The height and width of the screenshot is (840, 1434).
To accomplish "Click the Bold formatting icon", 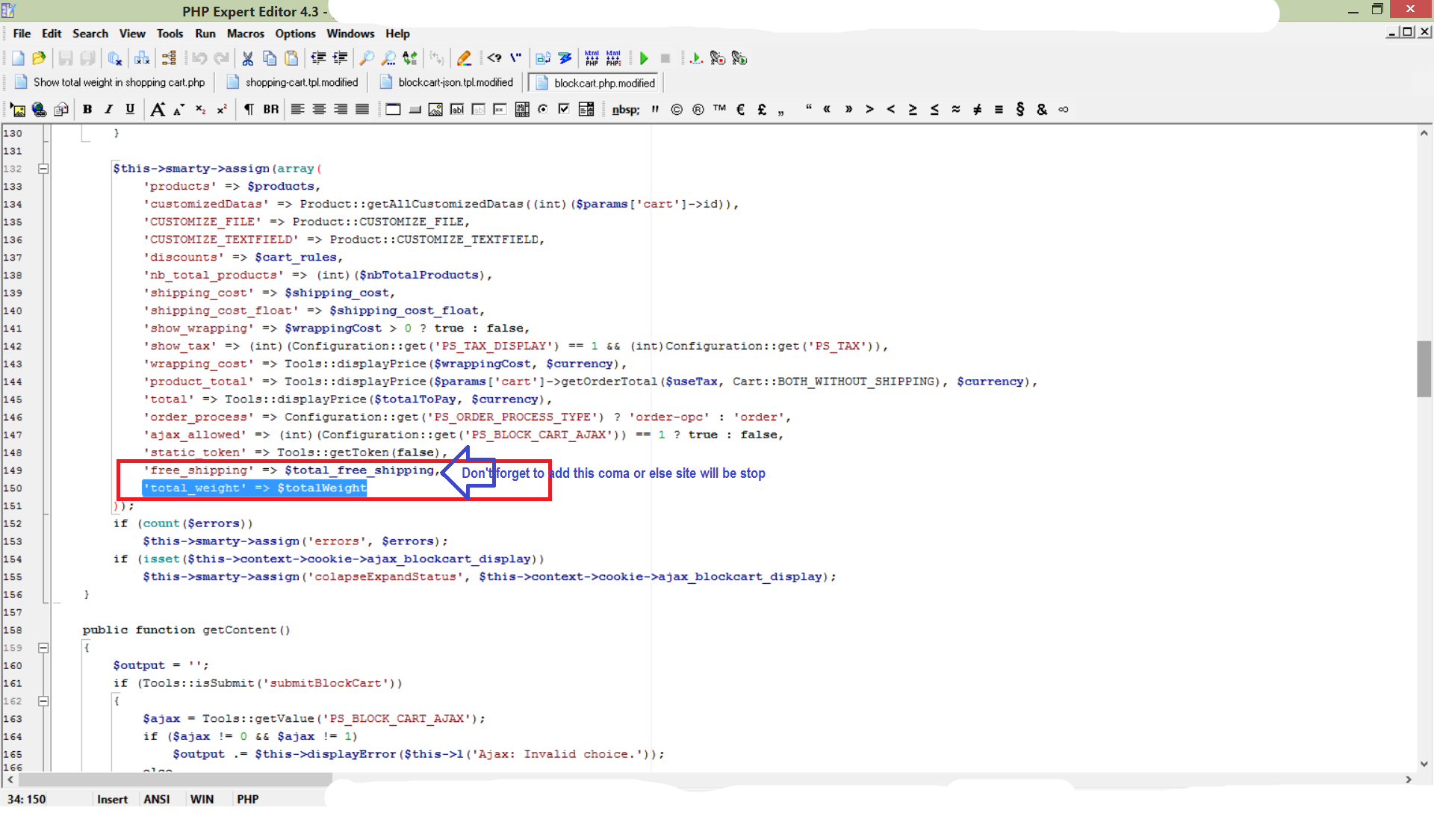I will [87, 109].
